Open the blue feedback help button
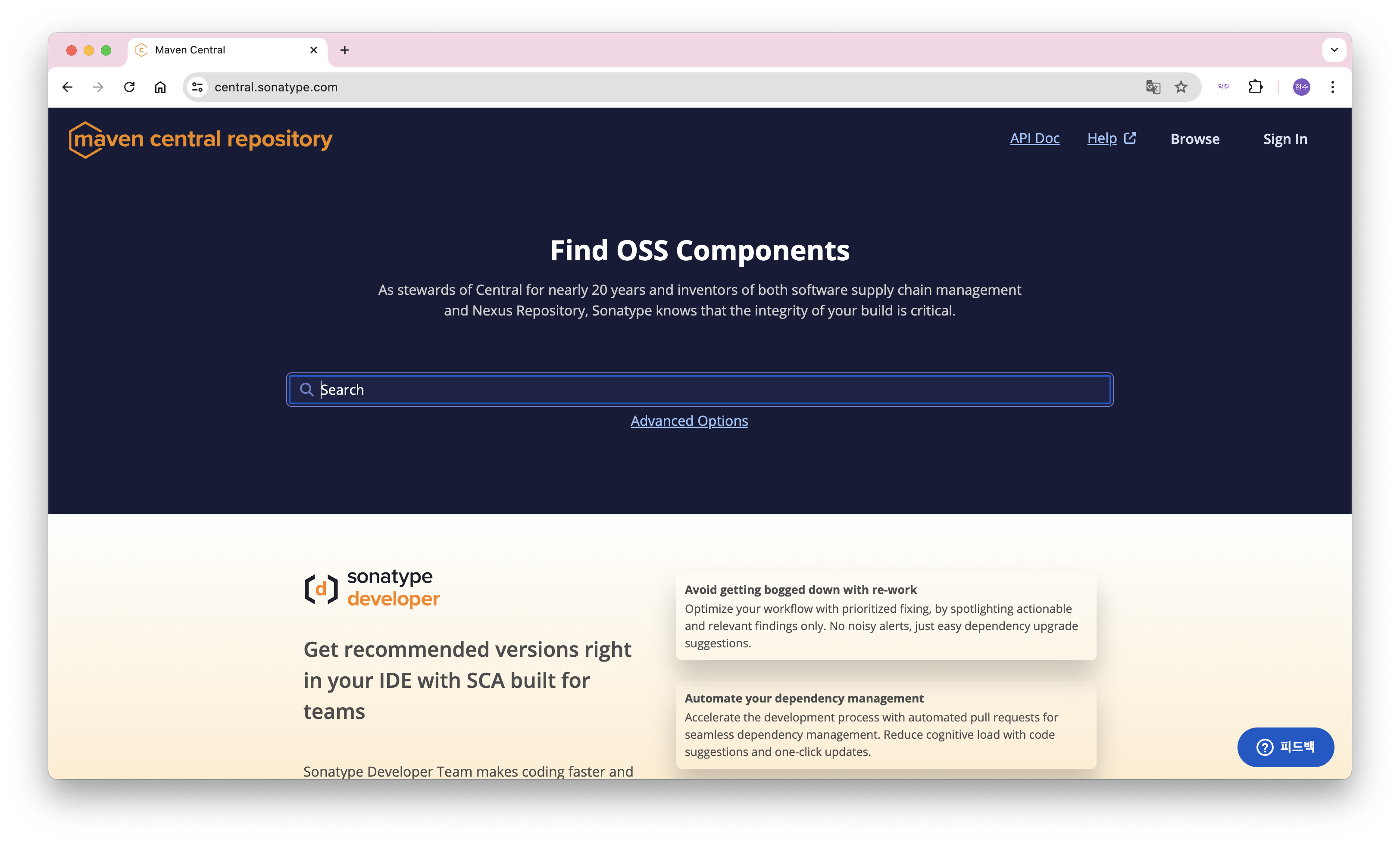Screen dimensions: 1400x843 coord(1285,747)
